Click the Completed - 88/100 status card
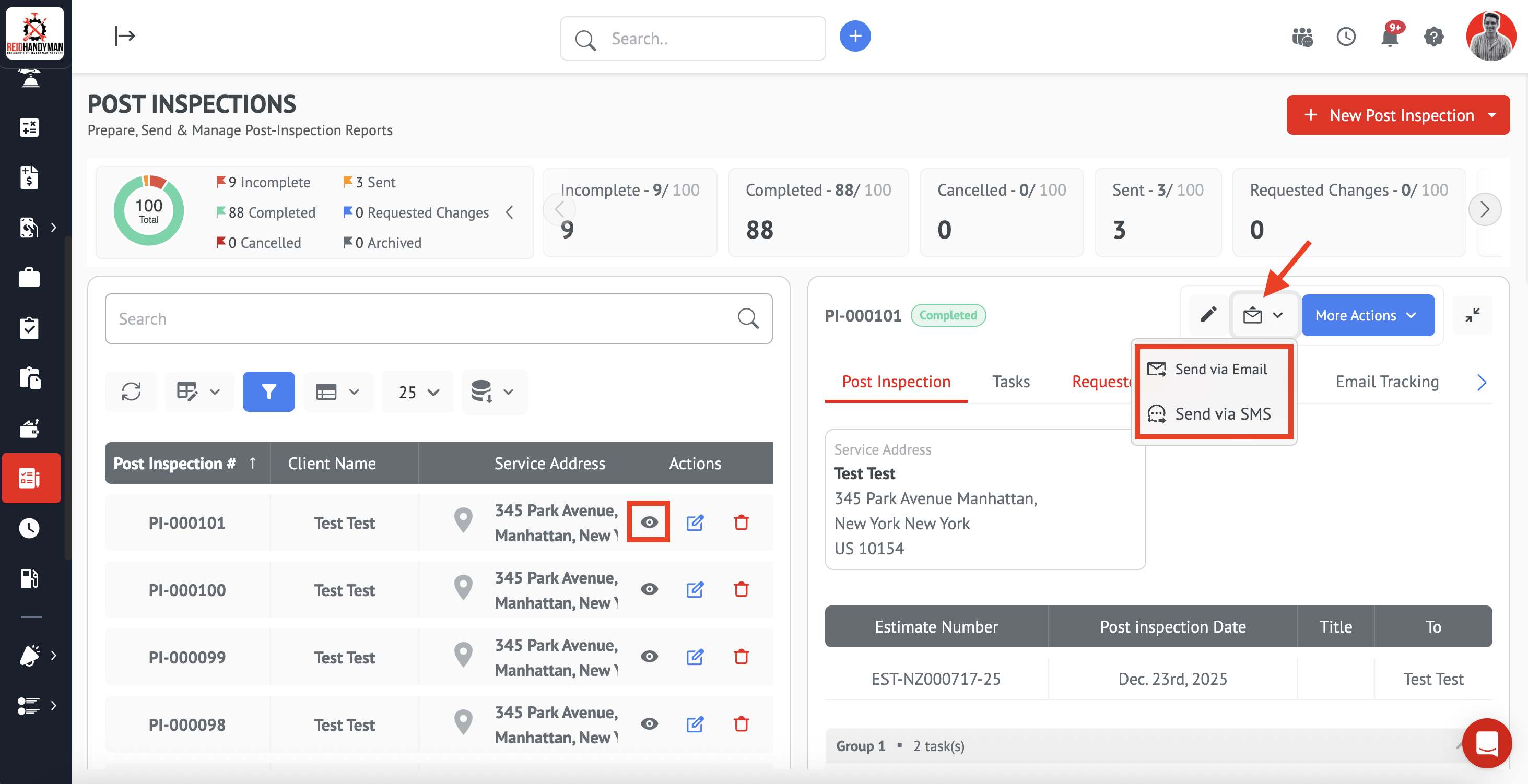1528x784 pixels. pyautogui.click(x=818, y=212)
